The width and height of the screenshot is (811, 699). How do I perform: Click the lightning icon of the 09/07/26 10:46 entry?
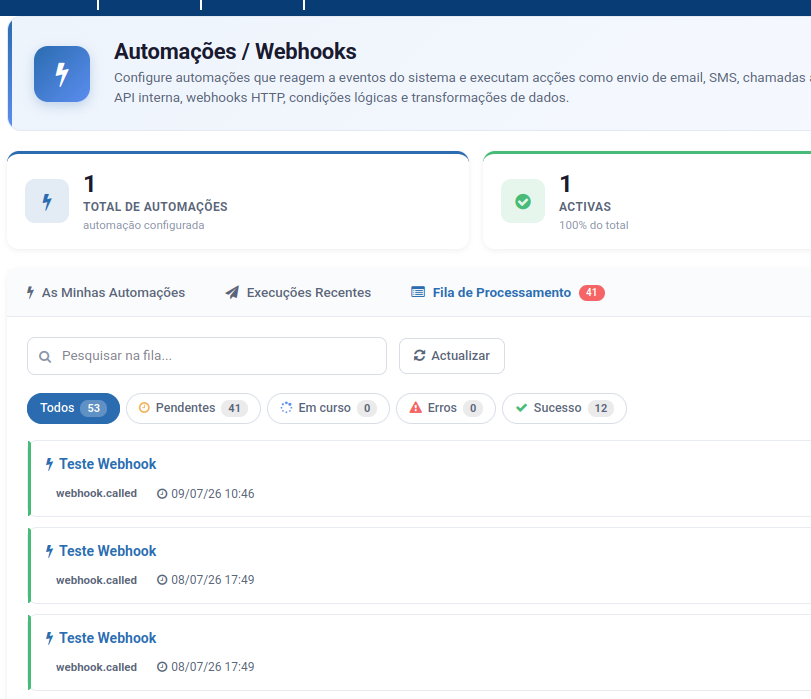50,464
